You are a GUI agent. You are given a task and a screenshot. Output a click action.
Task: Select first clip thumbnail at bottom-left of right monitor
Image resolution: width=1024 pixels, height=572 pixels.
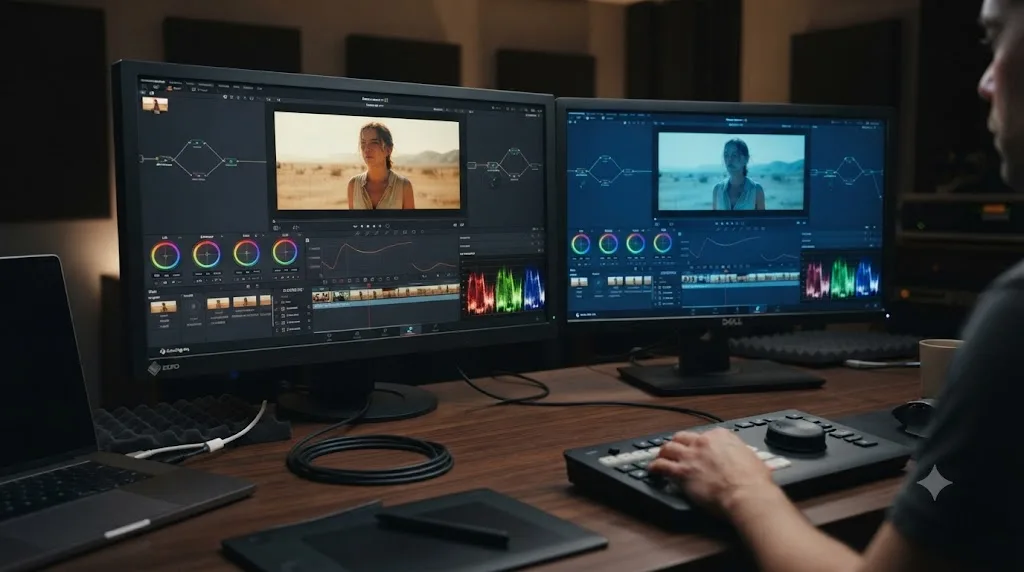point(579,282)
